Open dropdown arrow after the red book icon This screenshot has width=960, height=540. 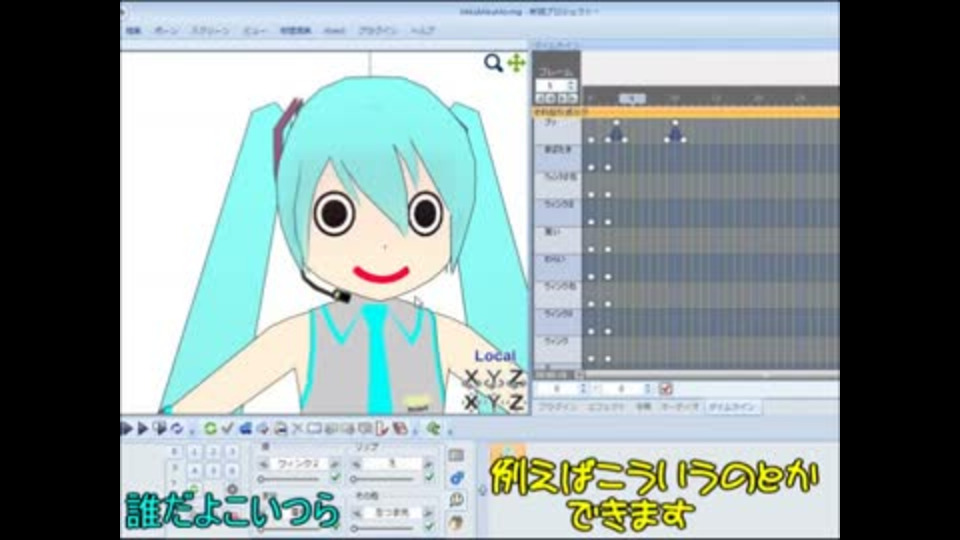416,431
